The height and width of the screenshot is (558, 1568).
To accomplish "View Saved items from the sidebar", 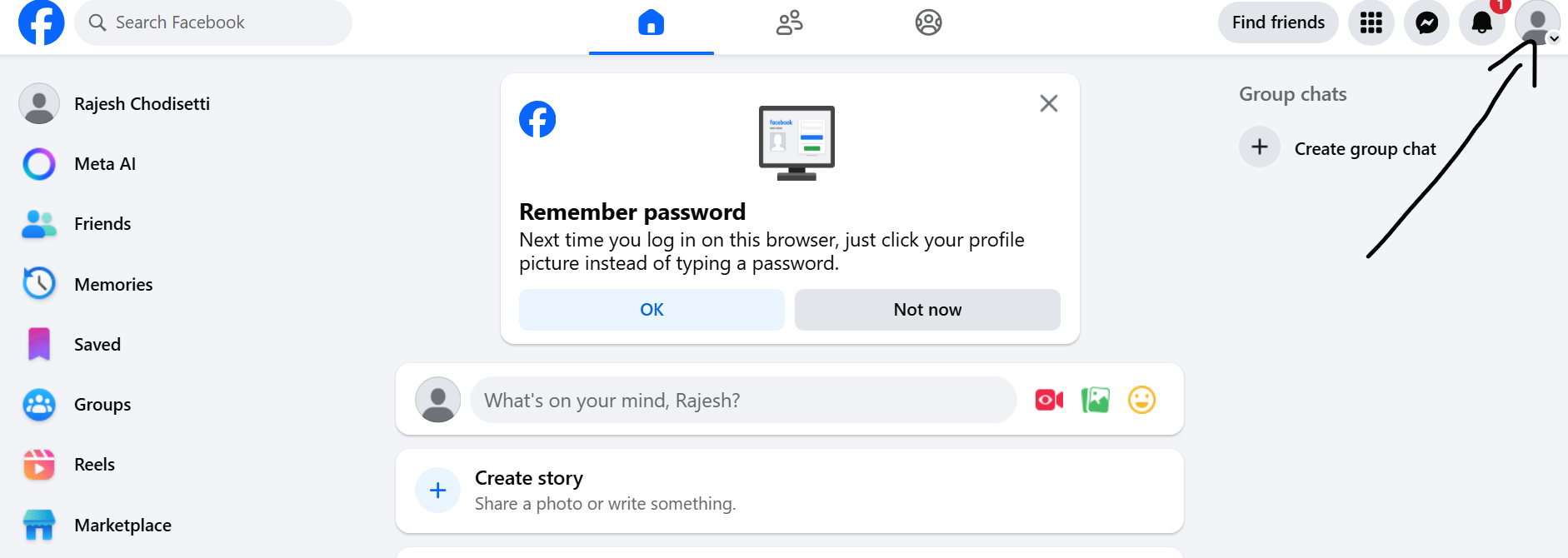I will [x=97, y=344].
